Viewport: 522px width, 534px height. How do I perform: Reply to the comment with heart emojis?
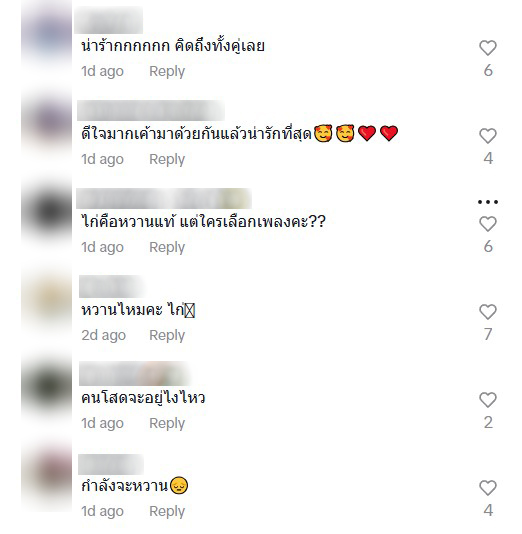coord(167,159)
